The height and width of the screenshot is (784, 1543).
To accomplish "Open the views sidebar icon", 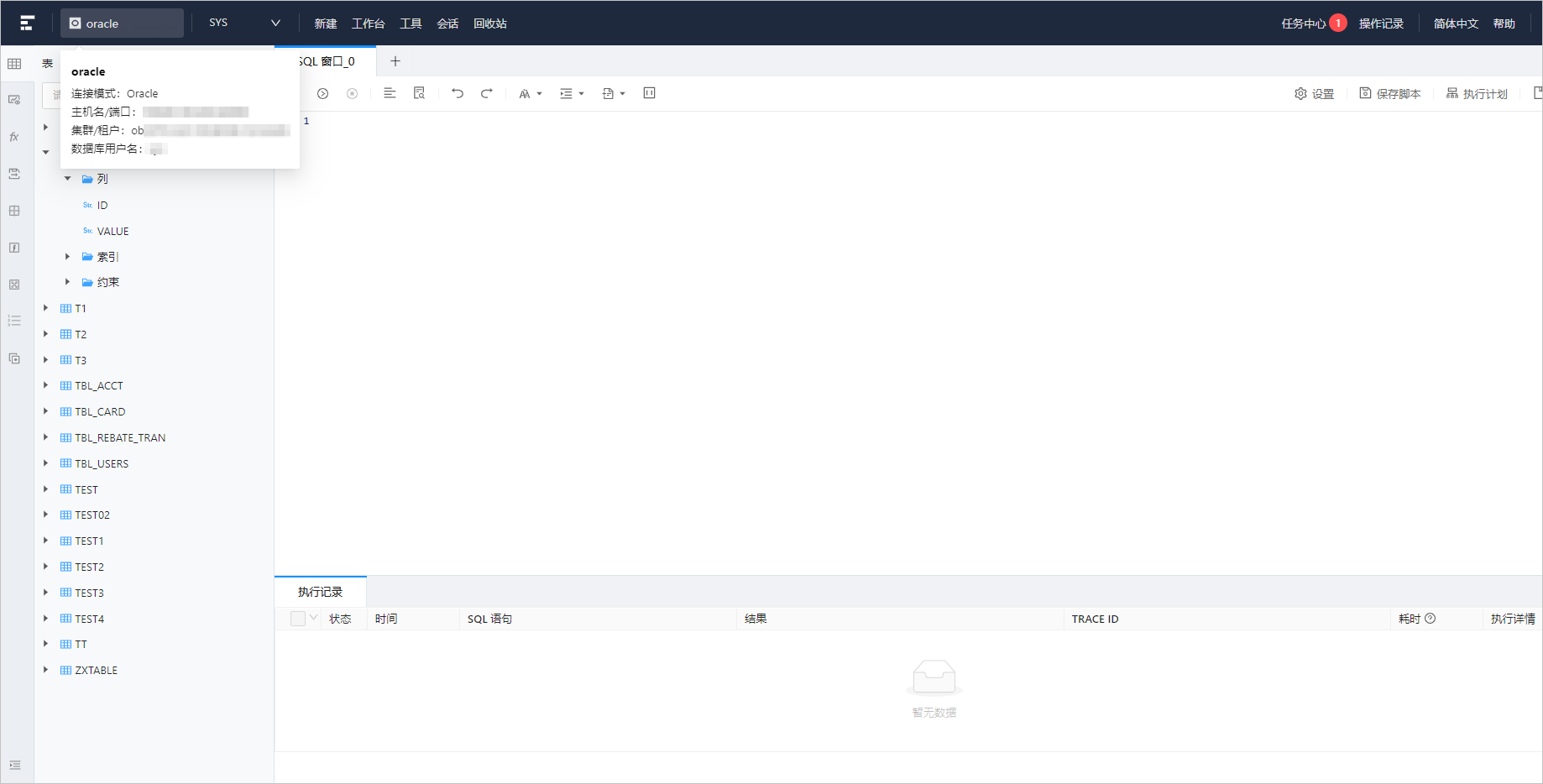I will coord(14,100).
